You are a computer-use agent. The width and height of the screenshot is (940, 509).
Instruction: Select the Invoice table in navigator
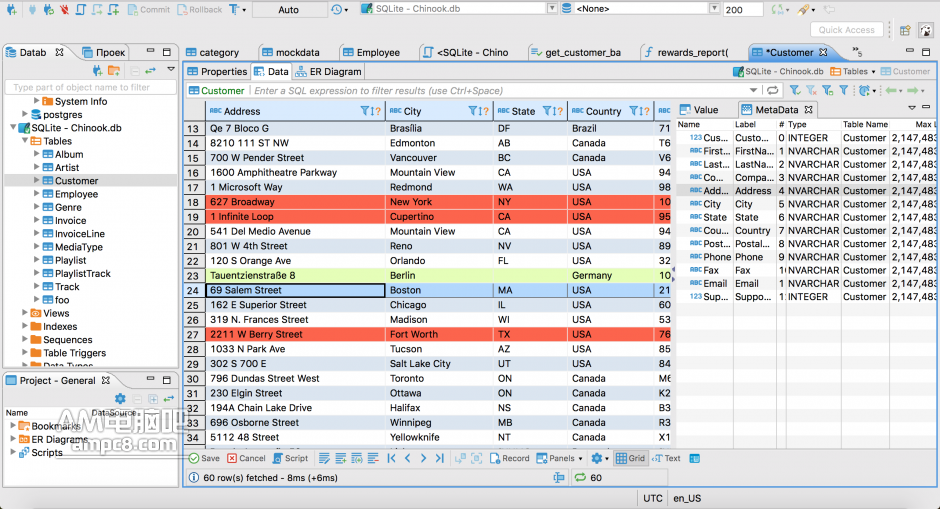[x=70, y=220]
